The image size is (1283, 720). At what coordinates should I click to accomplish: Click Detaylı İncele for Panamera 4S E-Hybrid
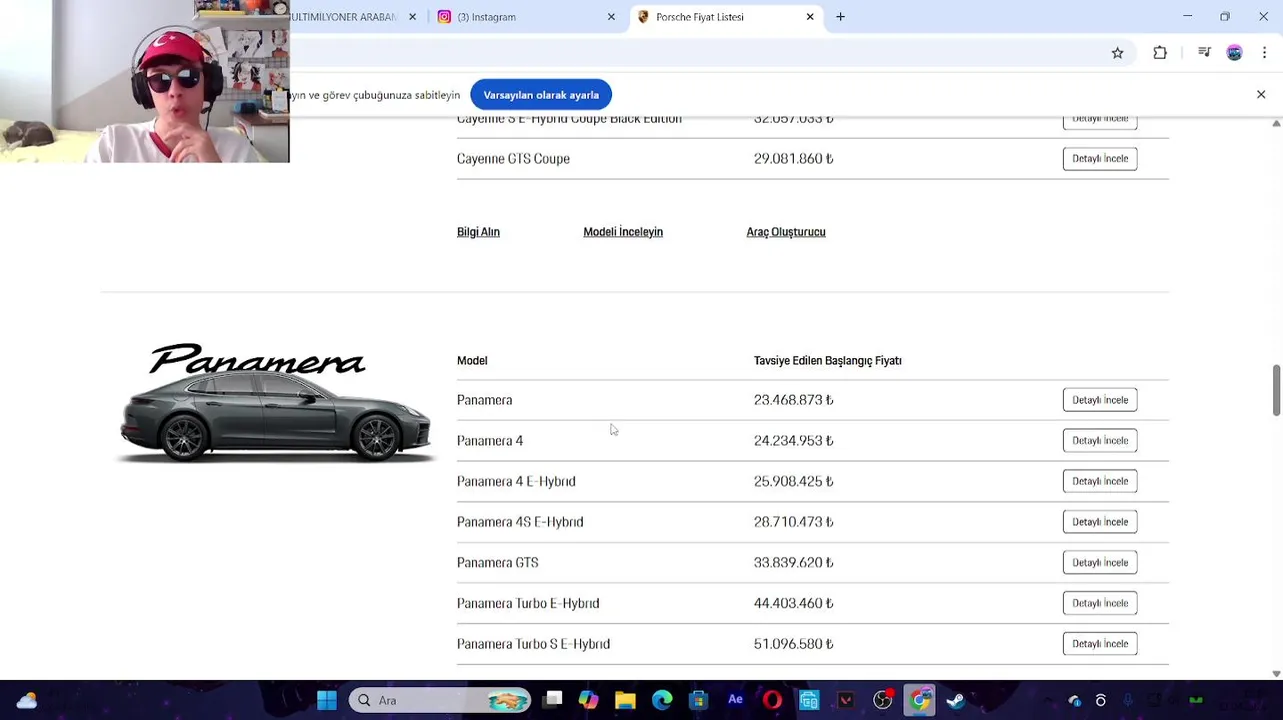[x=1100, y=522]
